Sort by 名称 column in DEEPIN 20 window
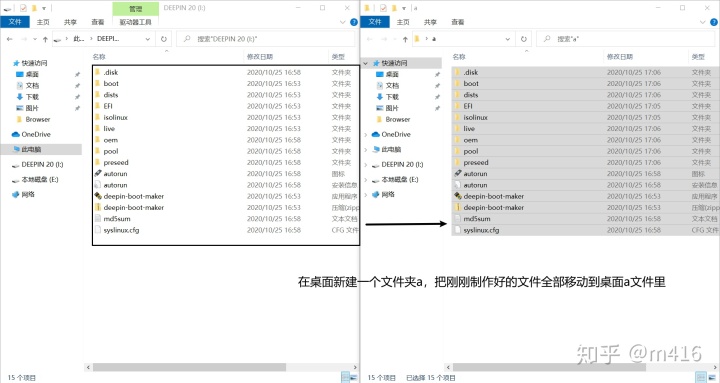 [99, 57]
